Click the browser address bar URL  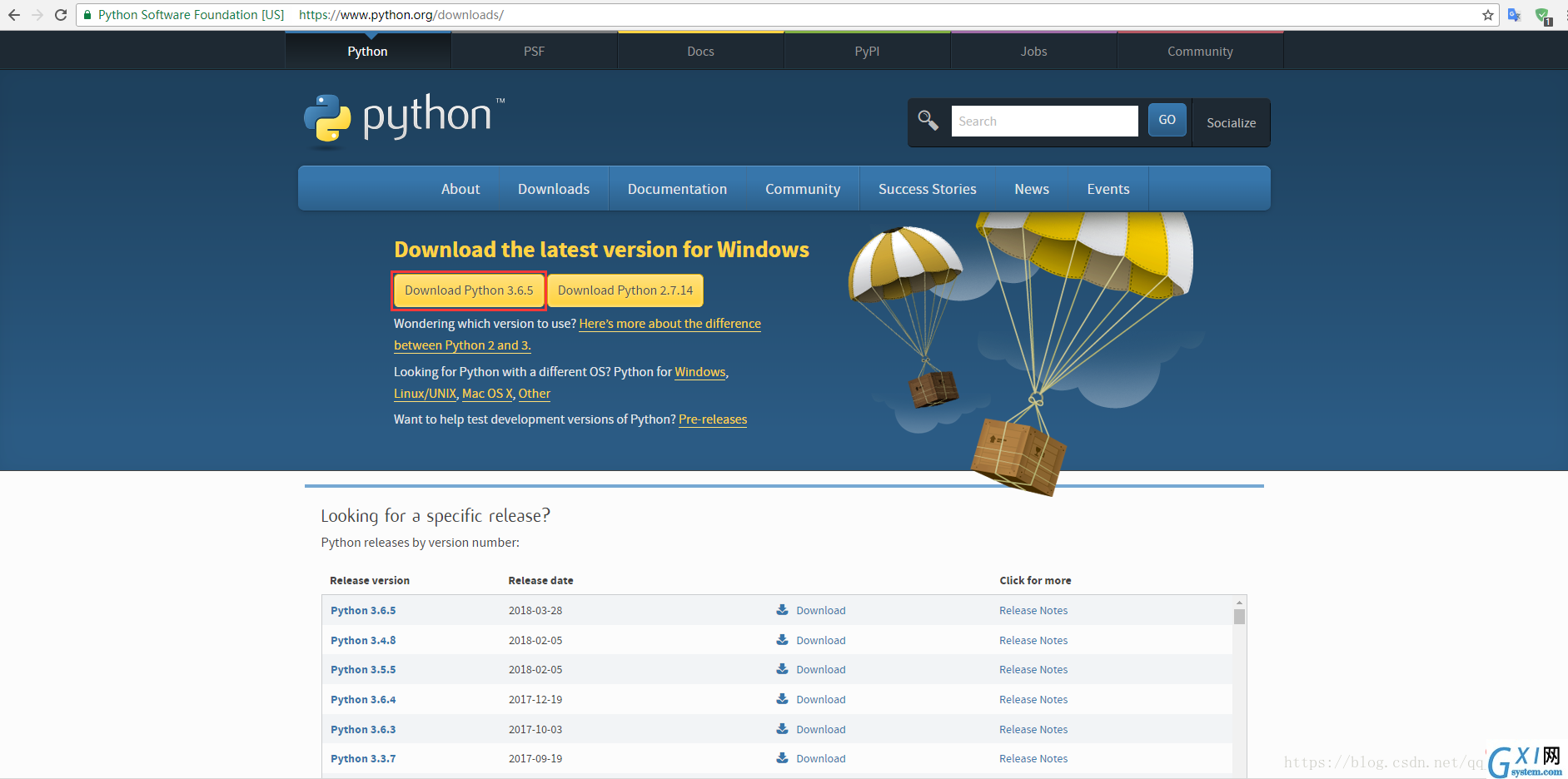pos(401,15)
